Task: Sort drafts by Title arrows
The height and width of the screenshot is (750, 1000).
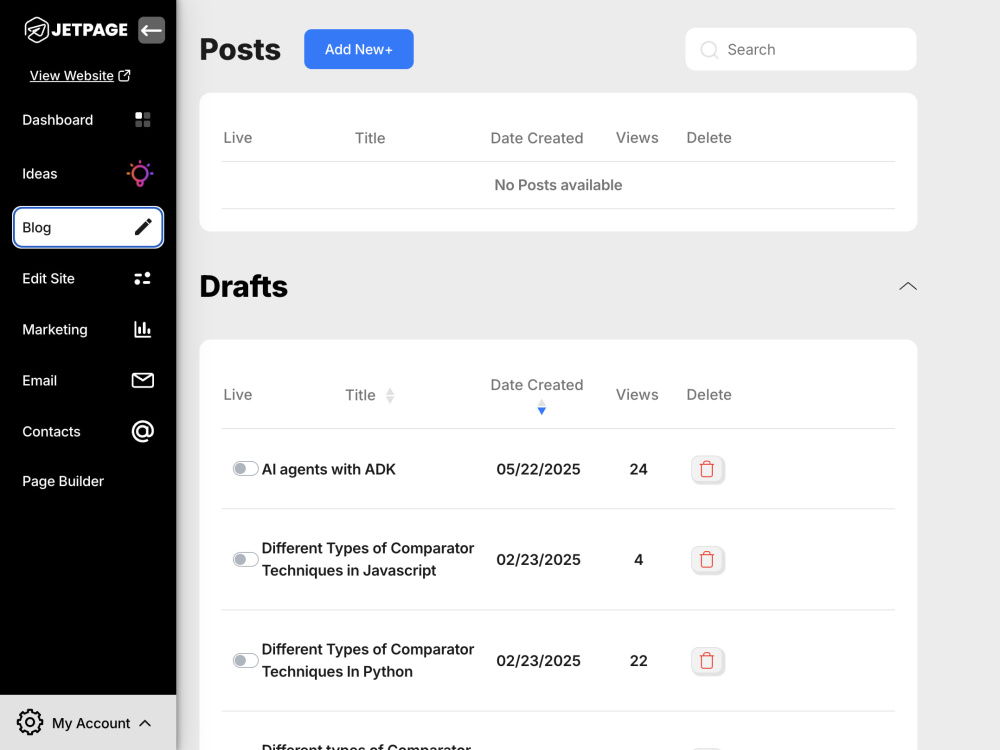Action: coord(390,395)
